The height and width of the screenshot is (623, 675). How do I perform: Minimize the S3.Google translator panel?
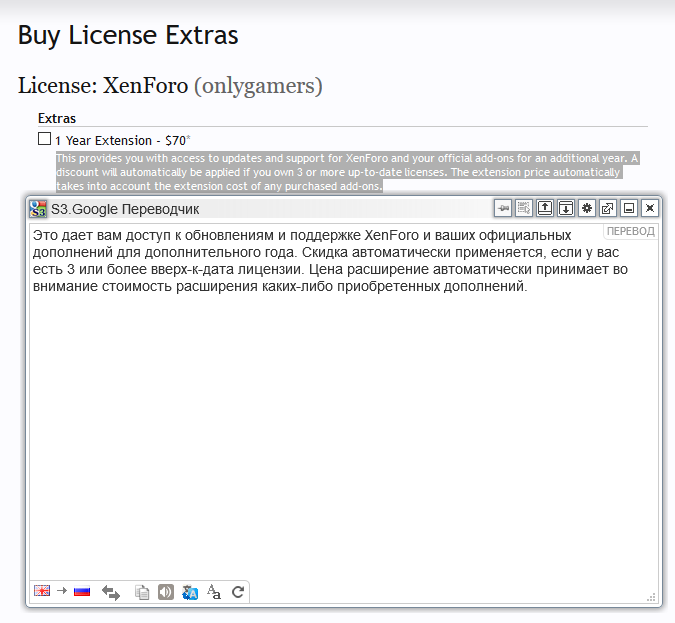pyautogui.click(x=629, y=208)
